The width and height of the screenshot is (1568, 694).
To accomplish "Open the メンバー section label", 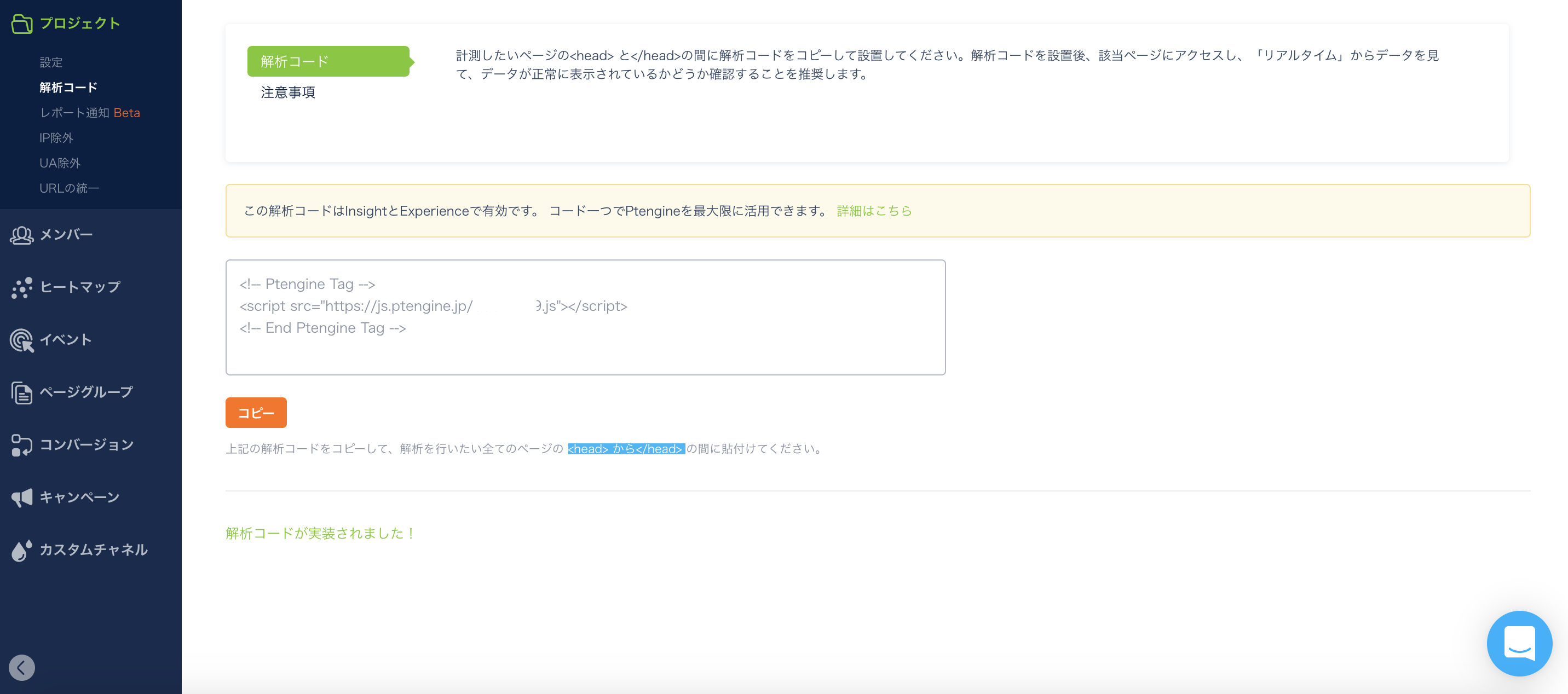I will point(66,235).
